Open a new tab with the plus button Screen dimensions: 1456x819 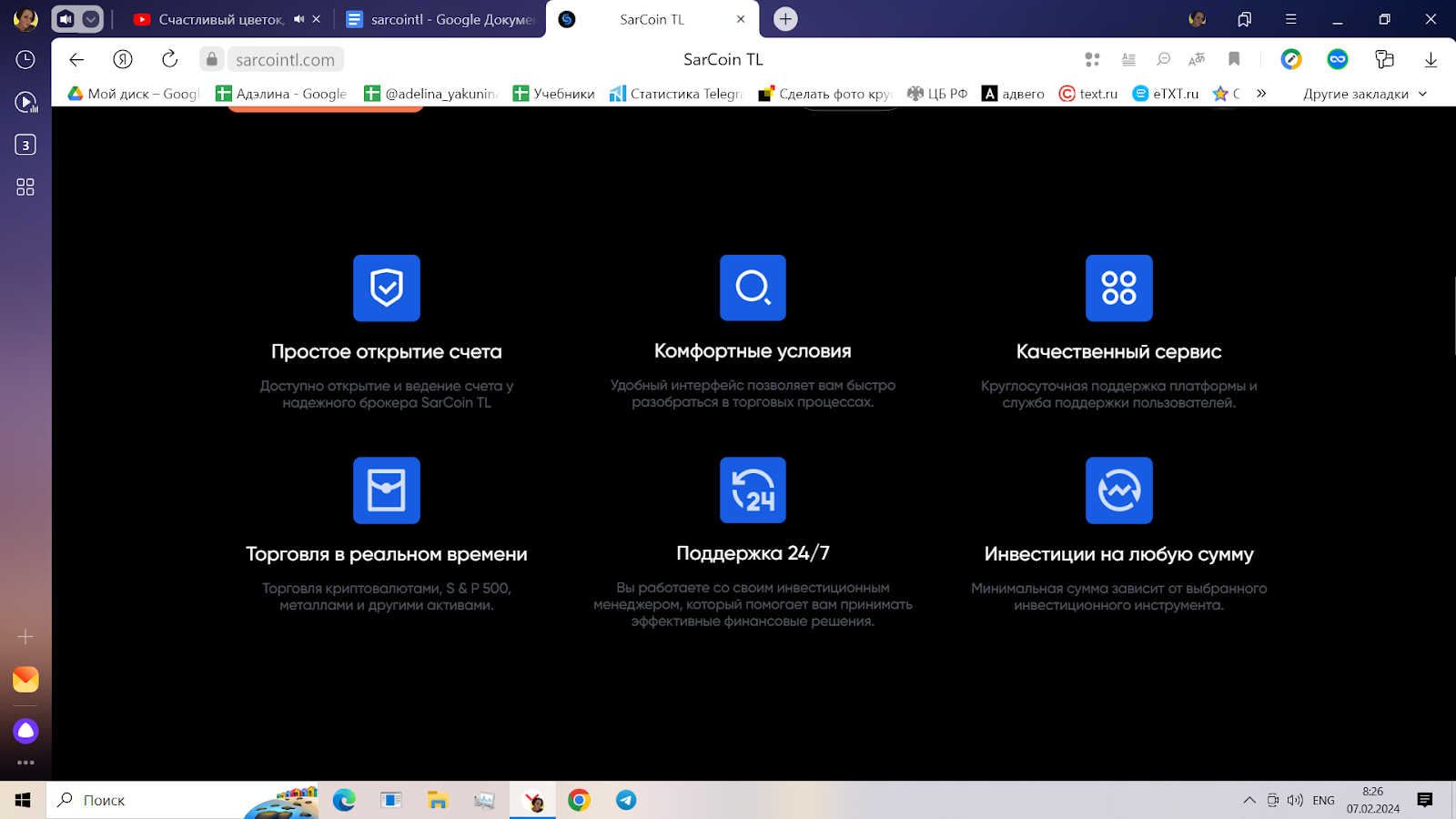coord(785,19)
